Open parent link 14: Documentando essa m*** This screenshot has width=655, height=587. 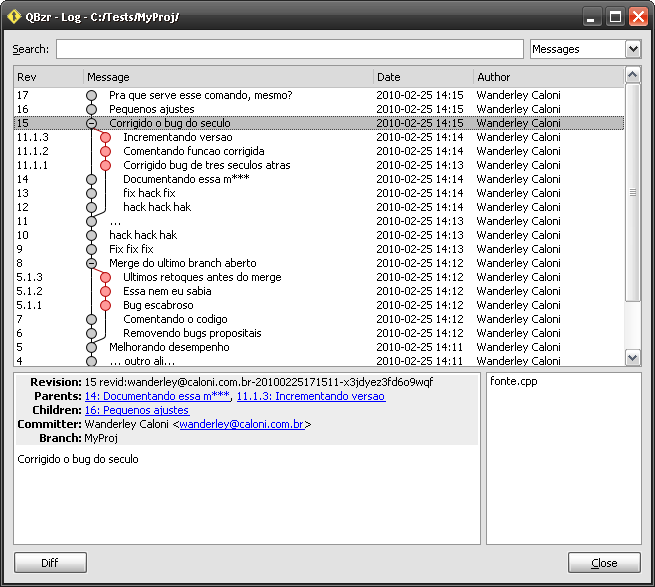point(157,396)
